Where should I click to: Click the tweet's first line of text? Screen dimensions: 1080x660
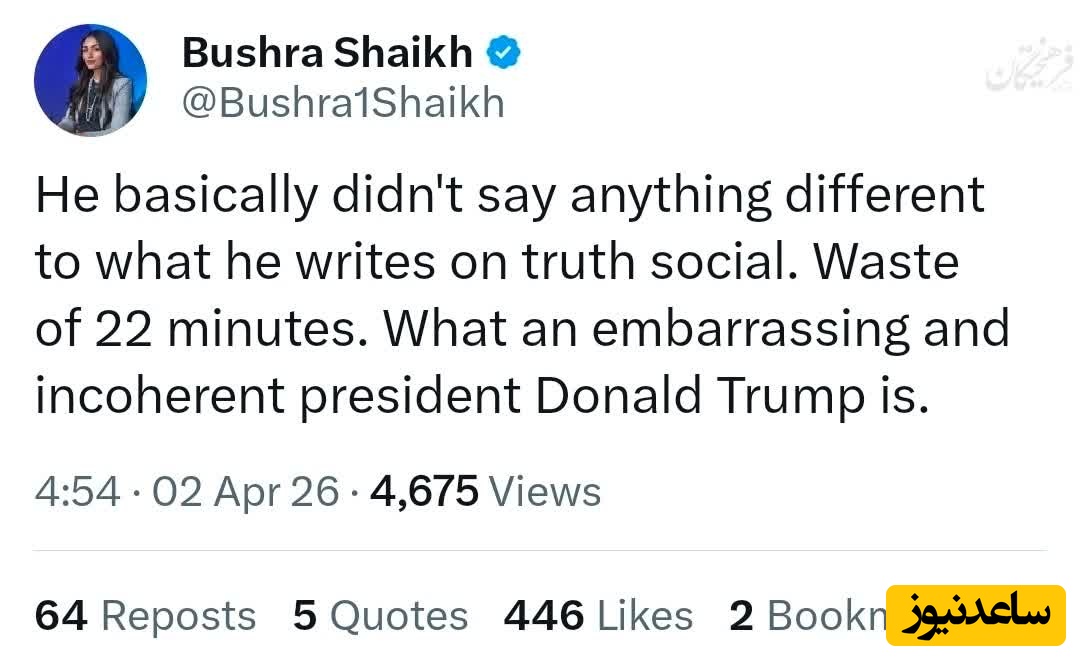click(510, 195)
